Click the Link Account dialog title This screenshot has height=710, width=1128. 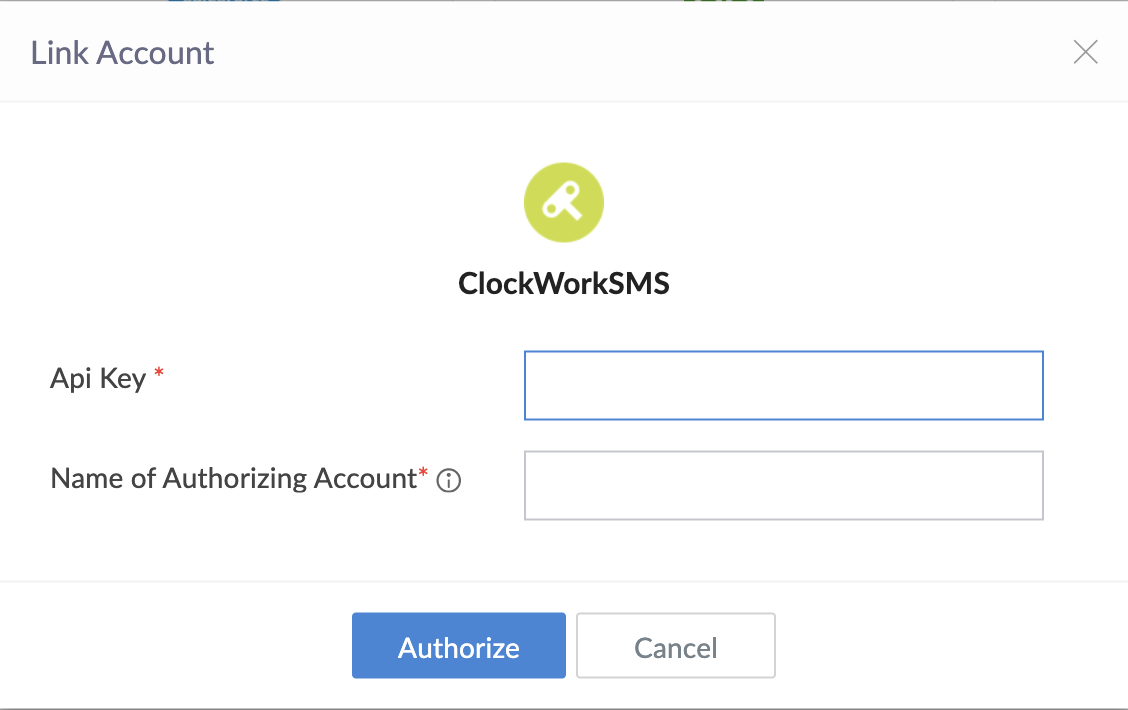click(122, 53)
